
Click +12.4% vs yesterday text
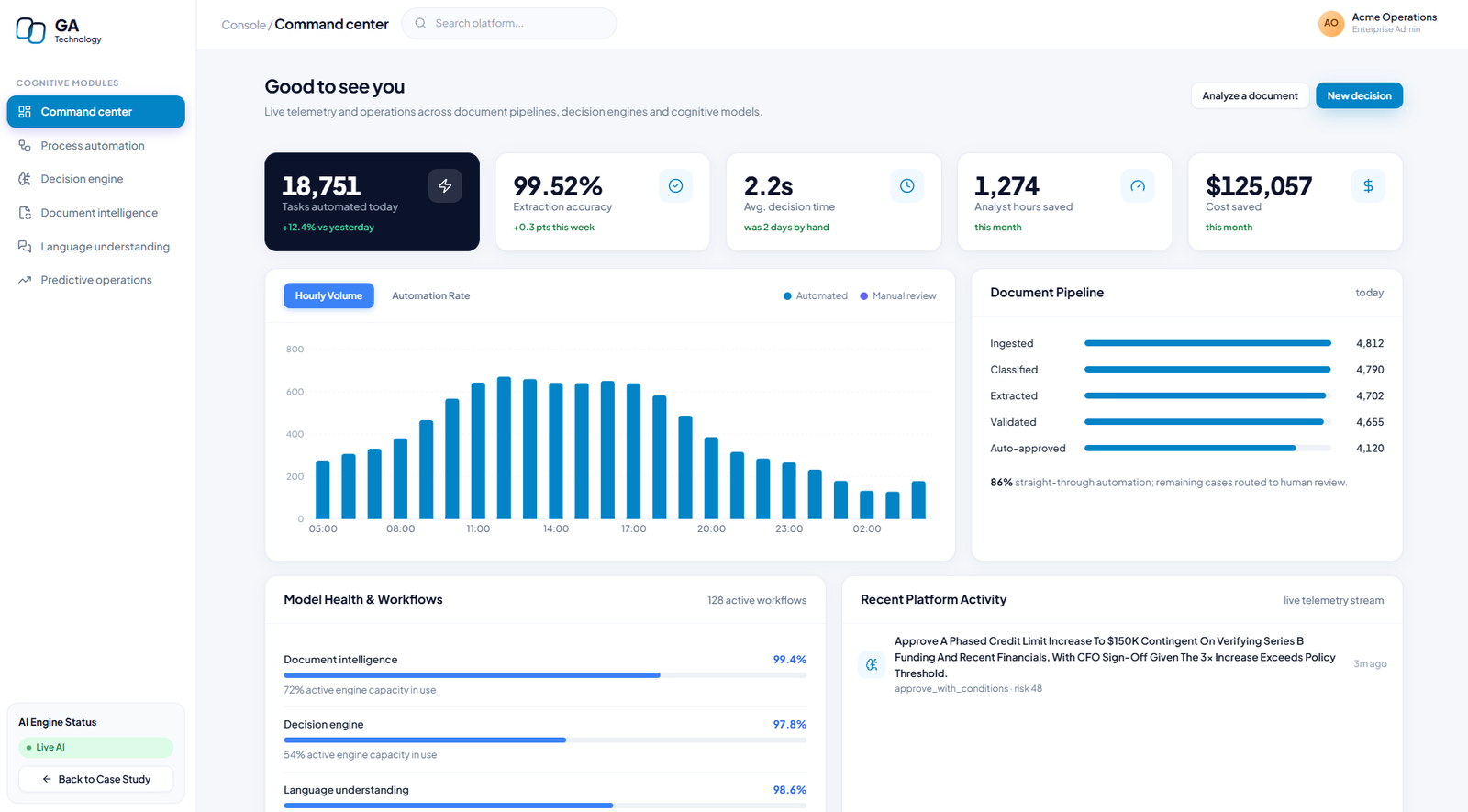click(328, 228)
